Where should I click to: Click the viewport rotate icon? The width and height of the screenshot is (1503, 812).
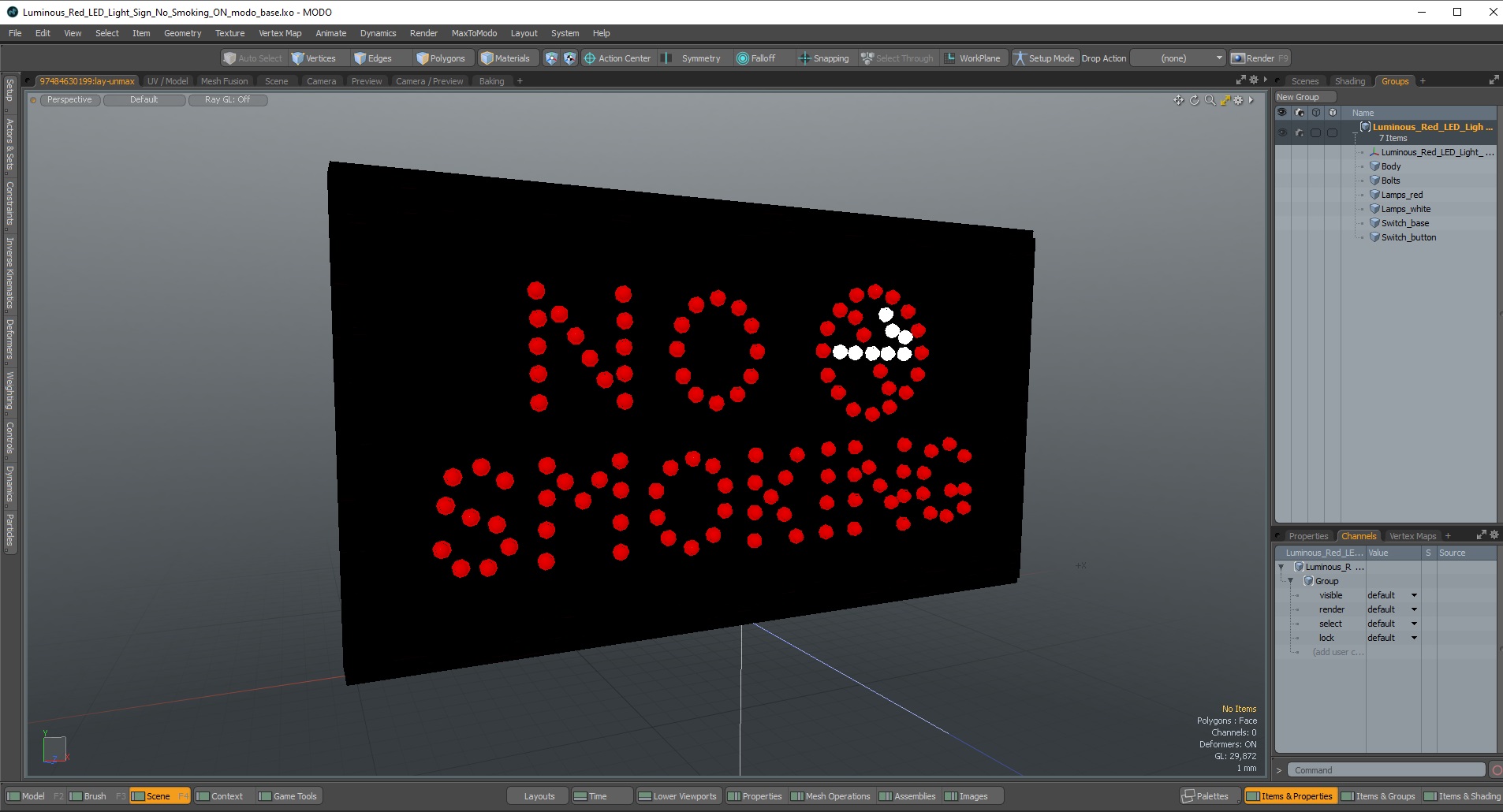point(1194,100)
